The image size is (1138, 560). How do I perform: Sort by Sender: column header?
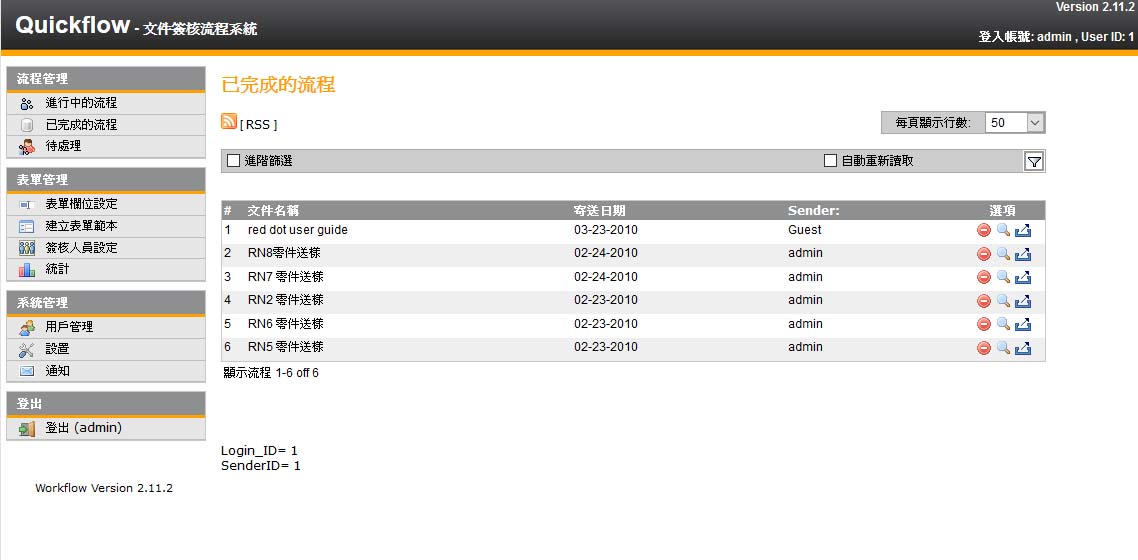pos(814,210)
